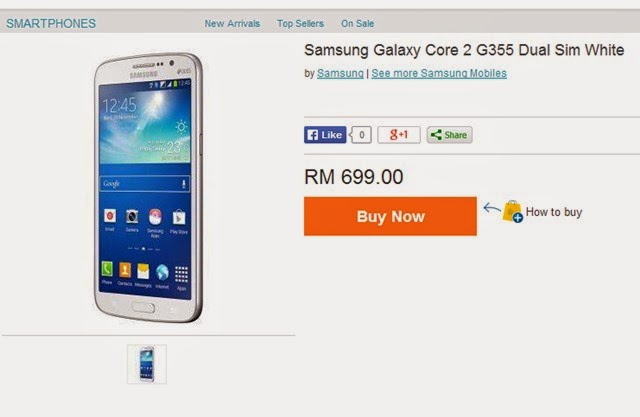640x417 pixels.
Task: Click the Facebook f logo
Action: (312, 135)
